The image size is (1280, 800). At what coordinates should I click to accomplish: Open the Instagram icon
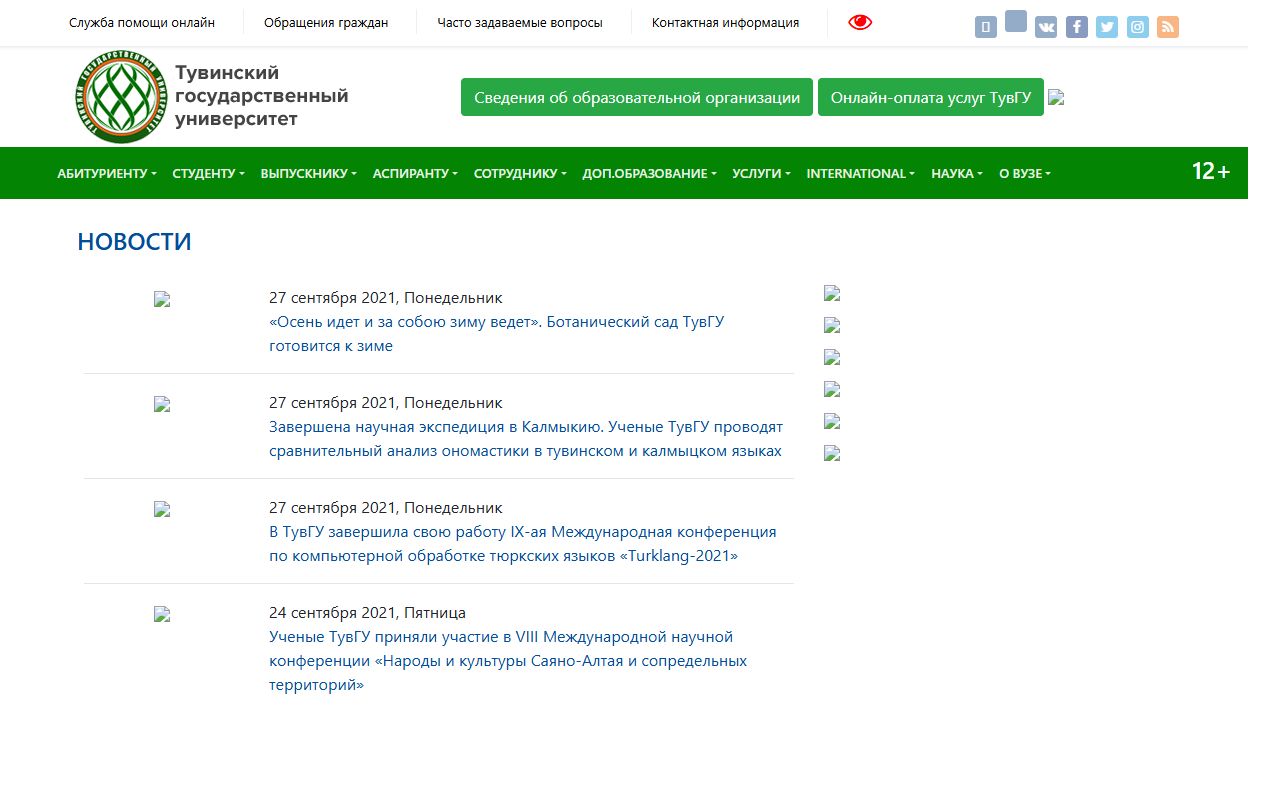pos(1138,27)
